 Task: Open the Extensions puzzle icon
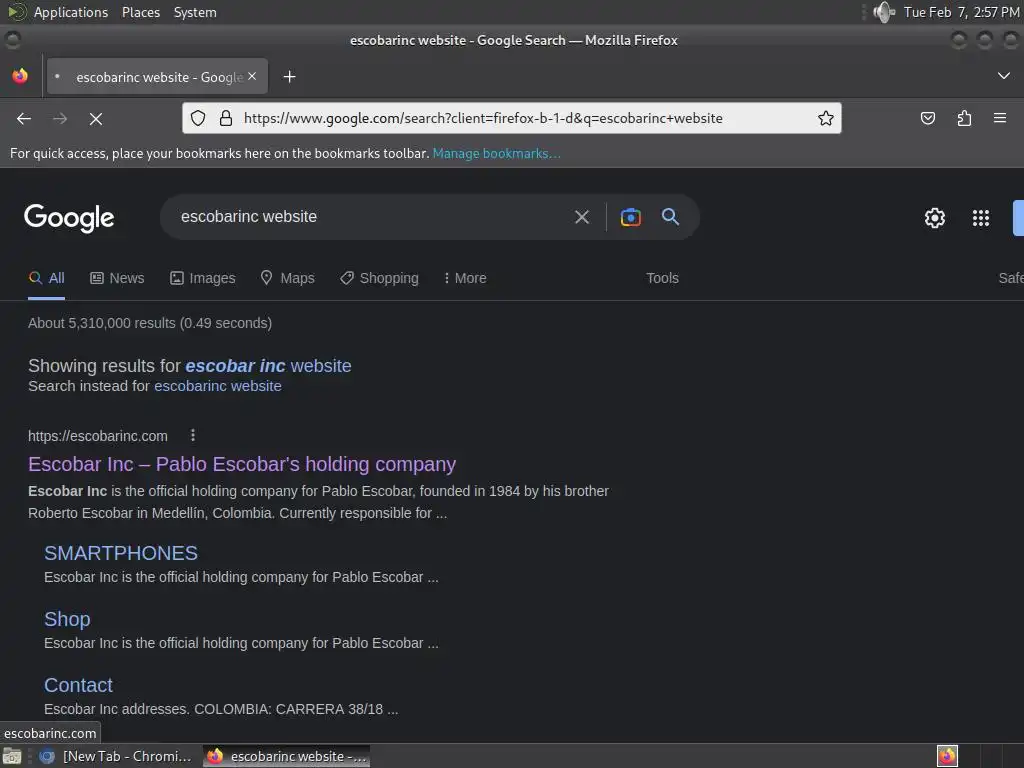[964, 118]
